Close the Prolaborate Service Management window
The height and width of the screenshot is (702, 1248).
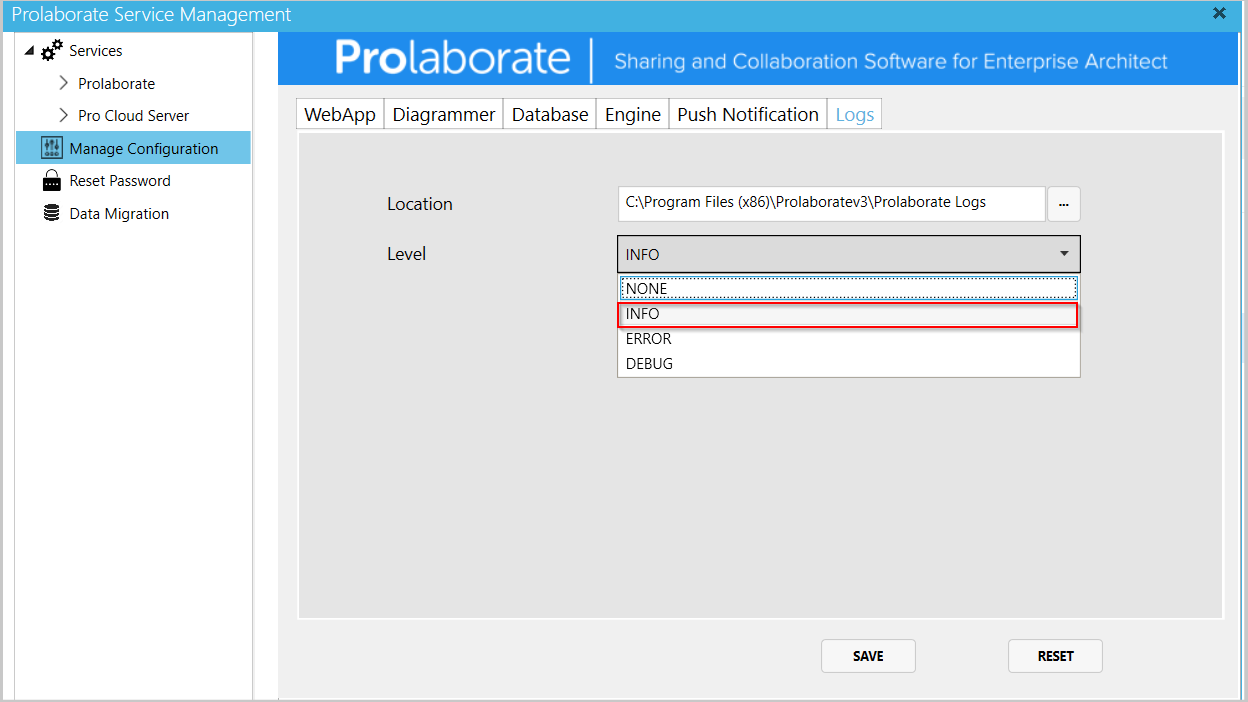pos(1219,13)
